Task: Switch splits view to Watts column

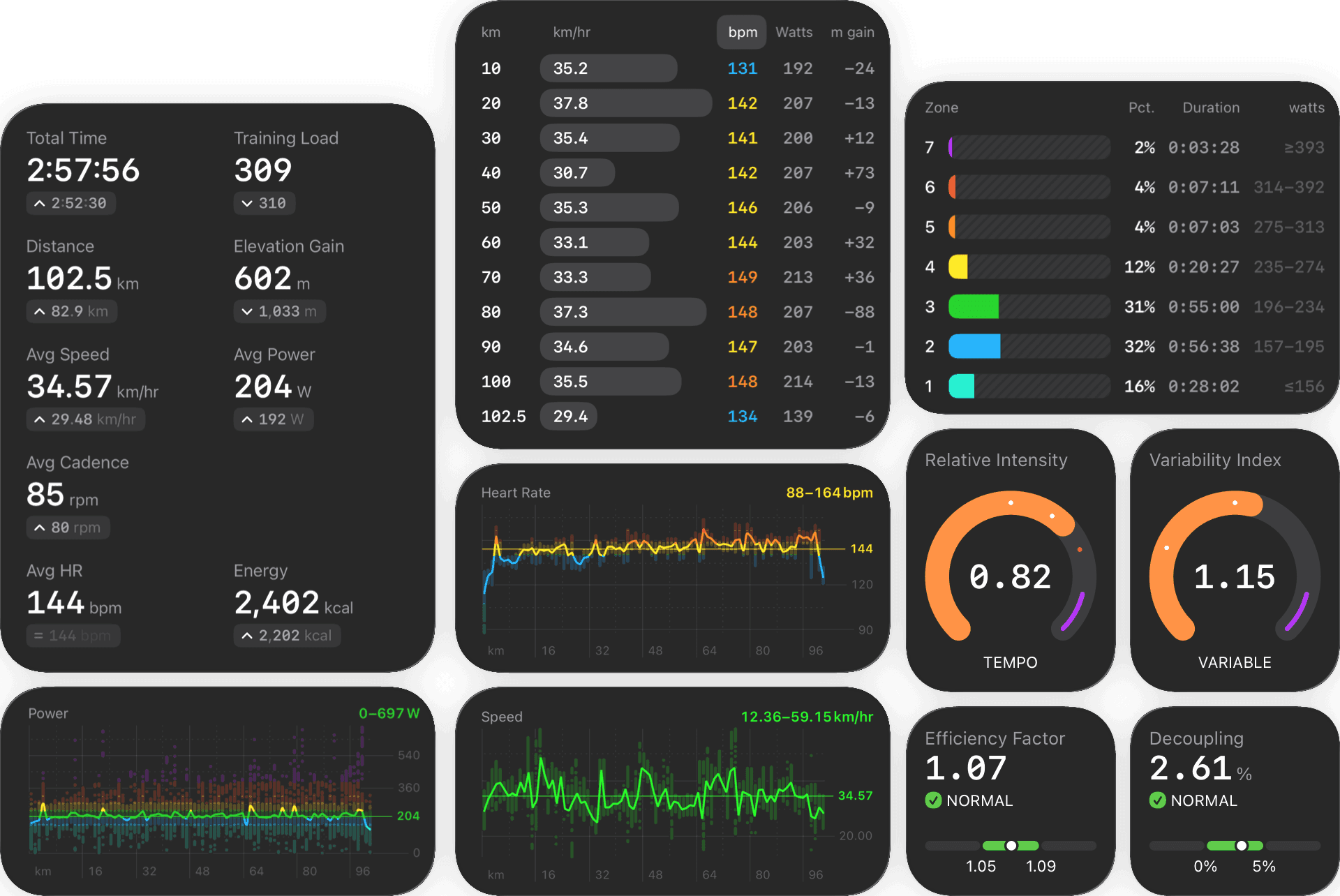Action: [794, 32]
